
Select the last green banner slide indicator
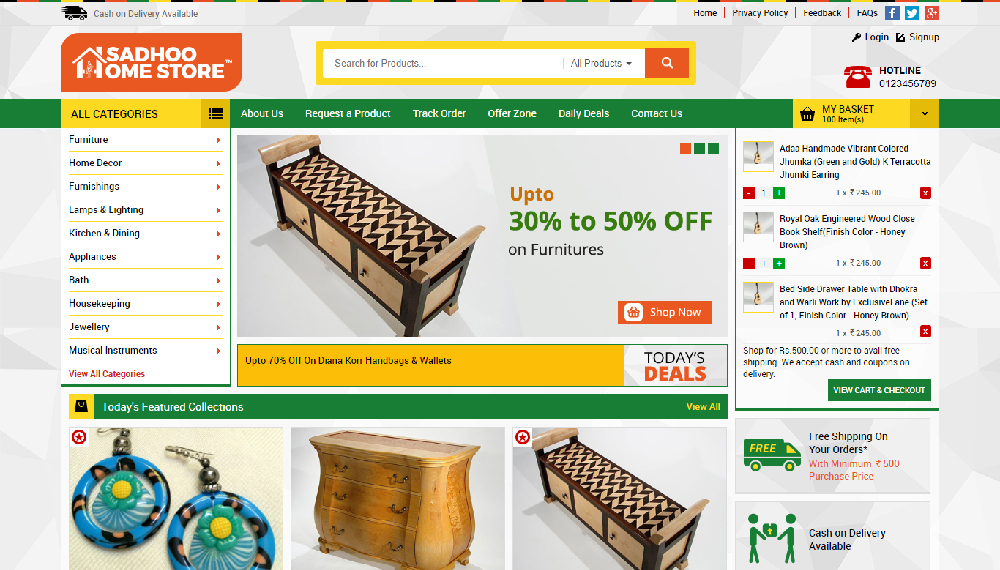coord(714,149)
